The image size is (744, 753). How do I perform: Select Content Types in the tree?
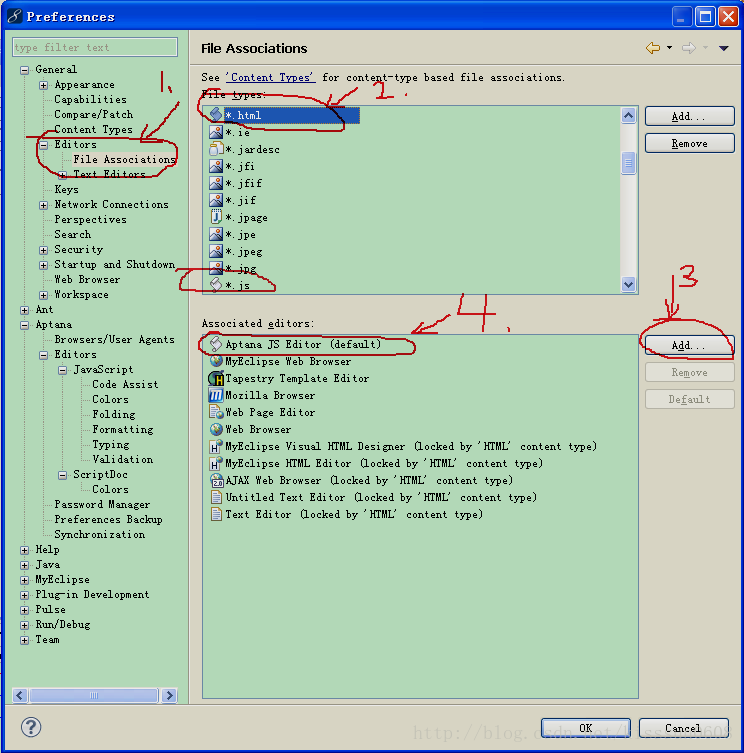click(93, 130)
